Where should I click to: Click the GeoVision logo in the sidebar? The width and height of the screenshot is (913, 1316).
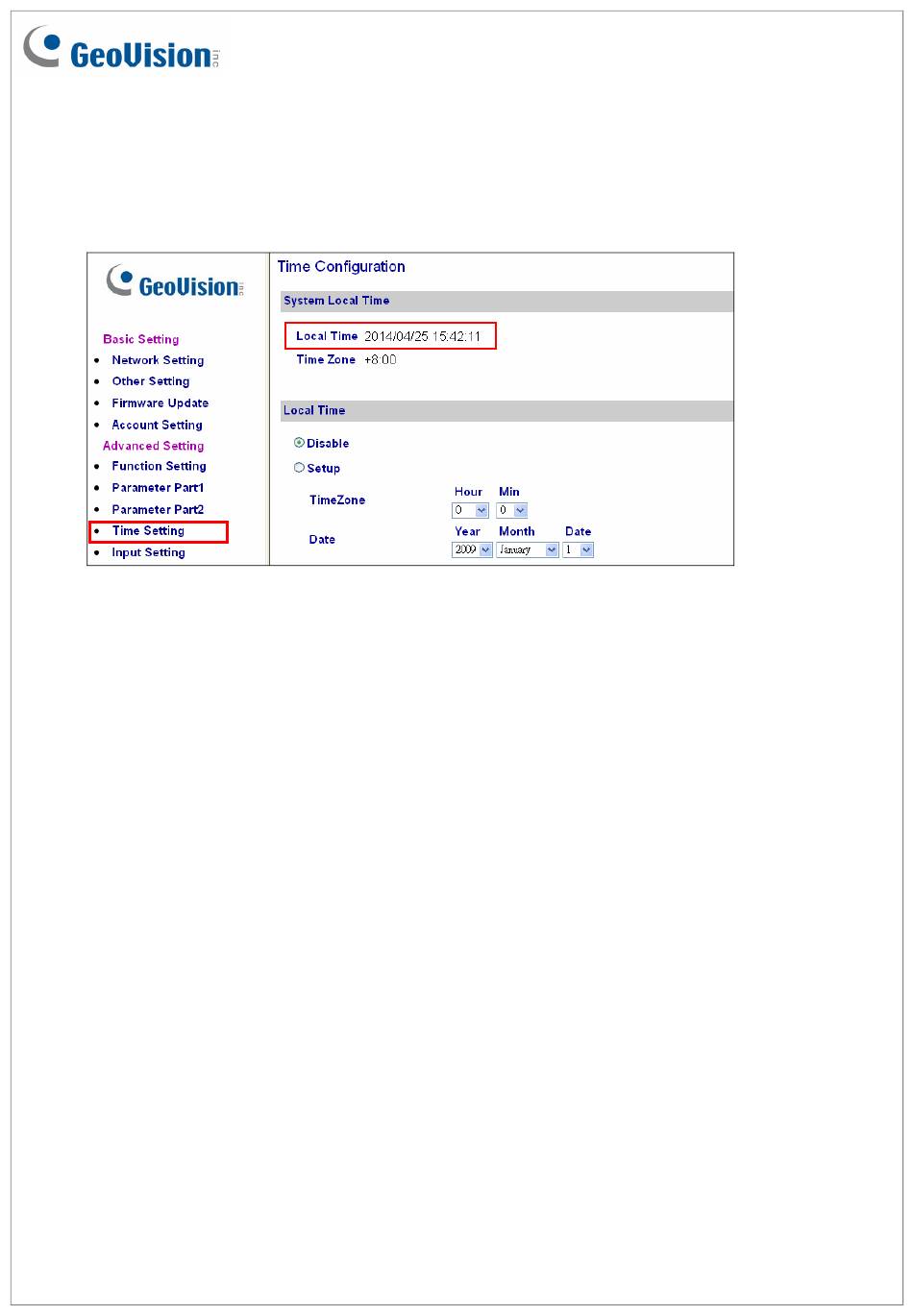(175, 282)
